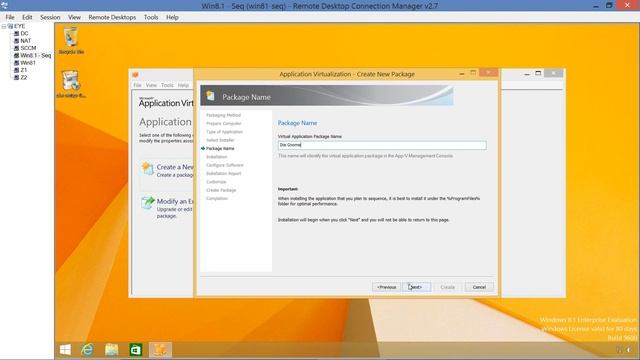Click the Prepare Computer wizard step

click(x=224, y=123)
